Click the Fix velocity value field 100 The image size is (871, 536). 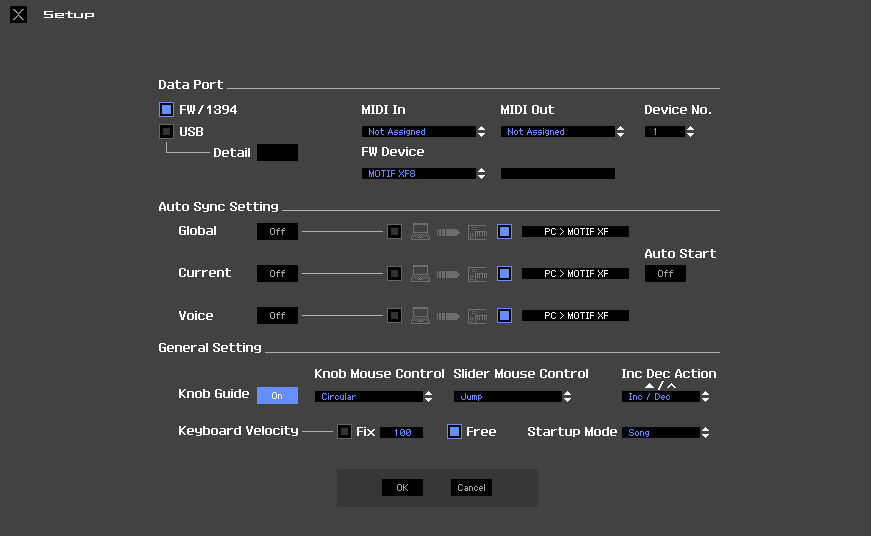tap(401, 433)
